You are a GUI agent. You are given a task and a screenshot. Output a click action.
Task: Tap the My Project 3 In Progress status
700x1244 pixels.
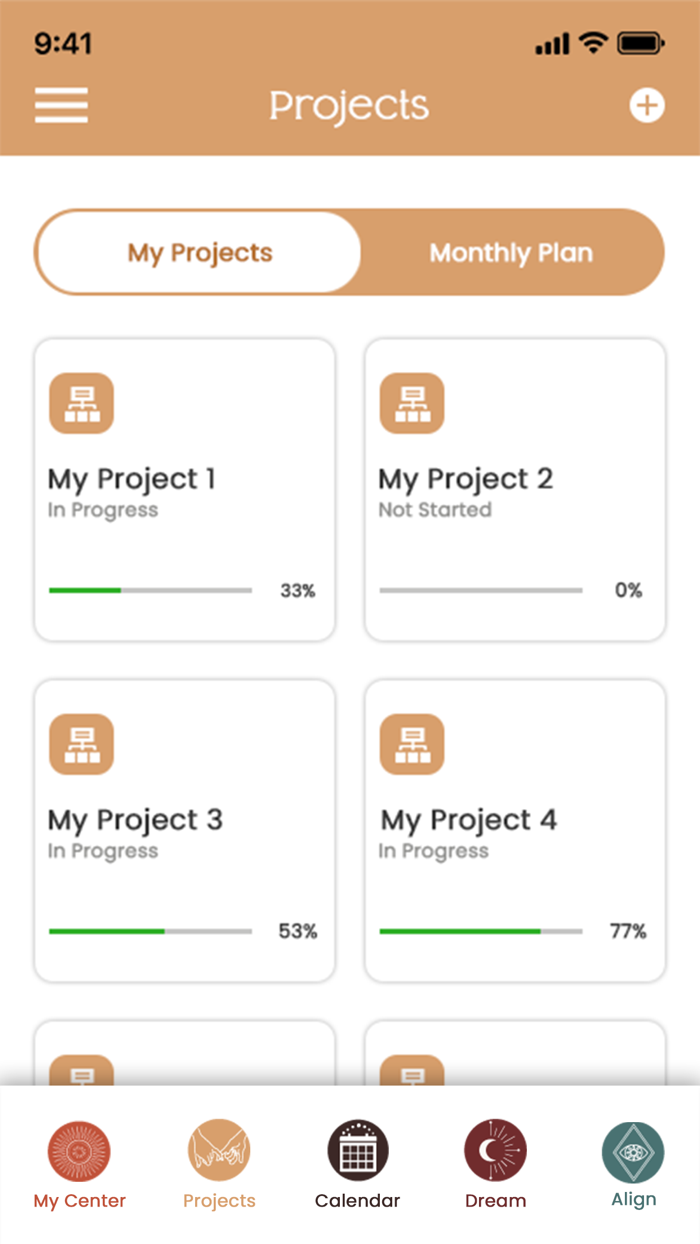[103, 851]
